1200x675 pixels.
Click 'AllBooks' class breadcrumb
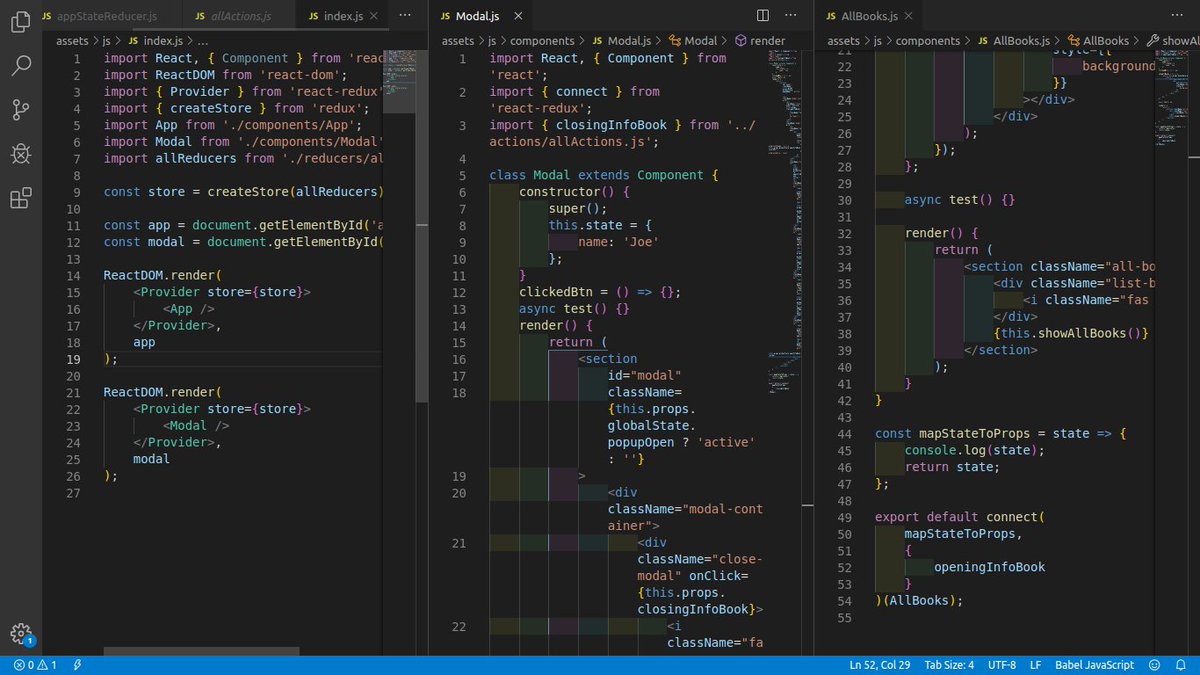pyautogui.click(x=1104, y=41)
